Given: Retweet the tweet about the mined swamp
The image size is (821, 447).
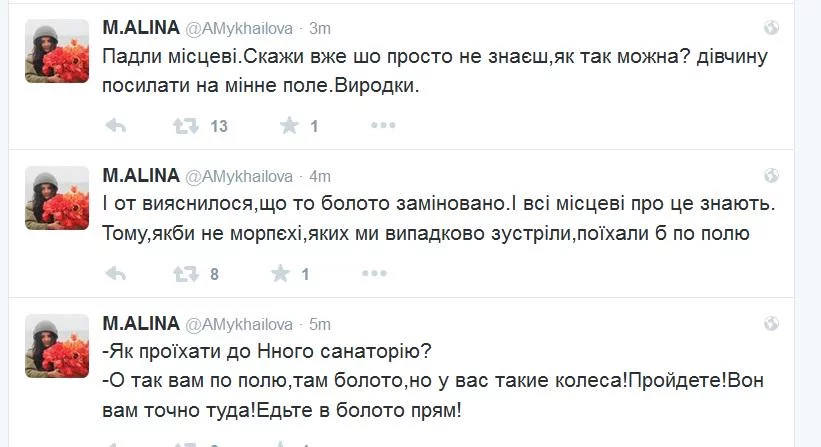Looking at the screenshot, I should [x=185, y=273].
